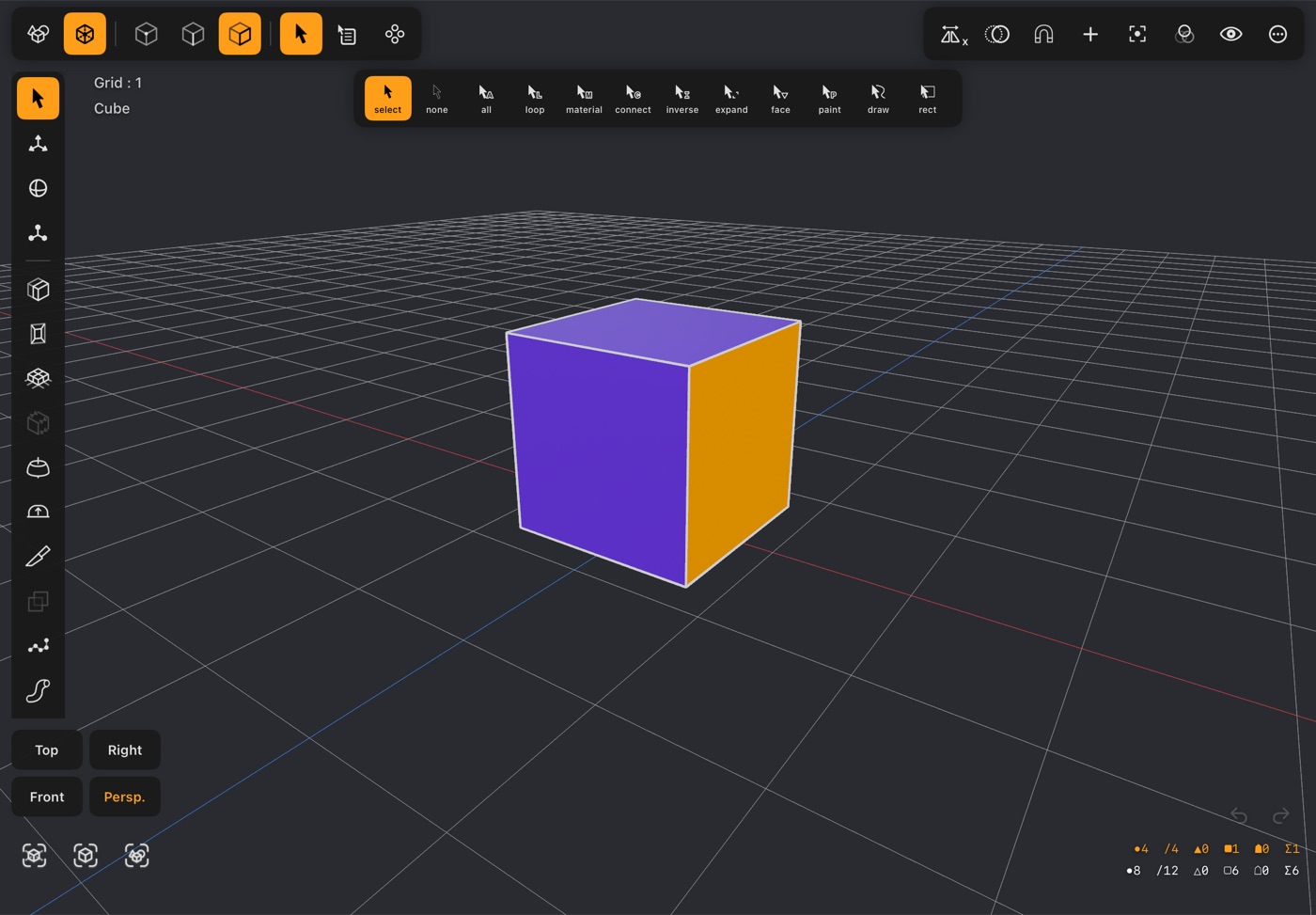1316x915 pixels.
Task: Pick the scale tool in left sidebar
Action: (38, 233)
